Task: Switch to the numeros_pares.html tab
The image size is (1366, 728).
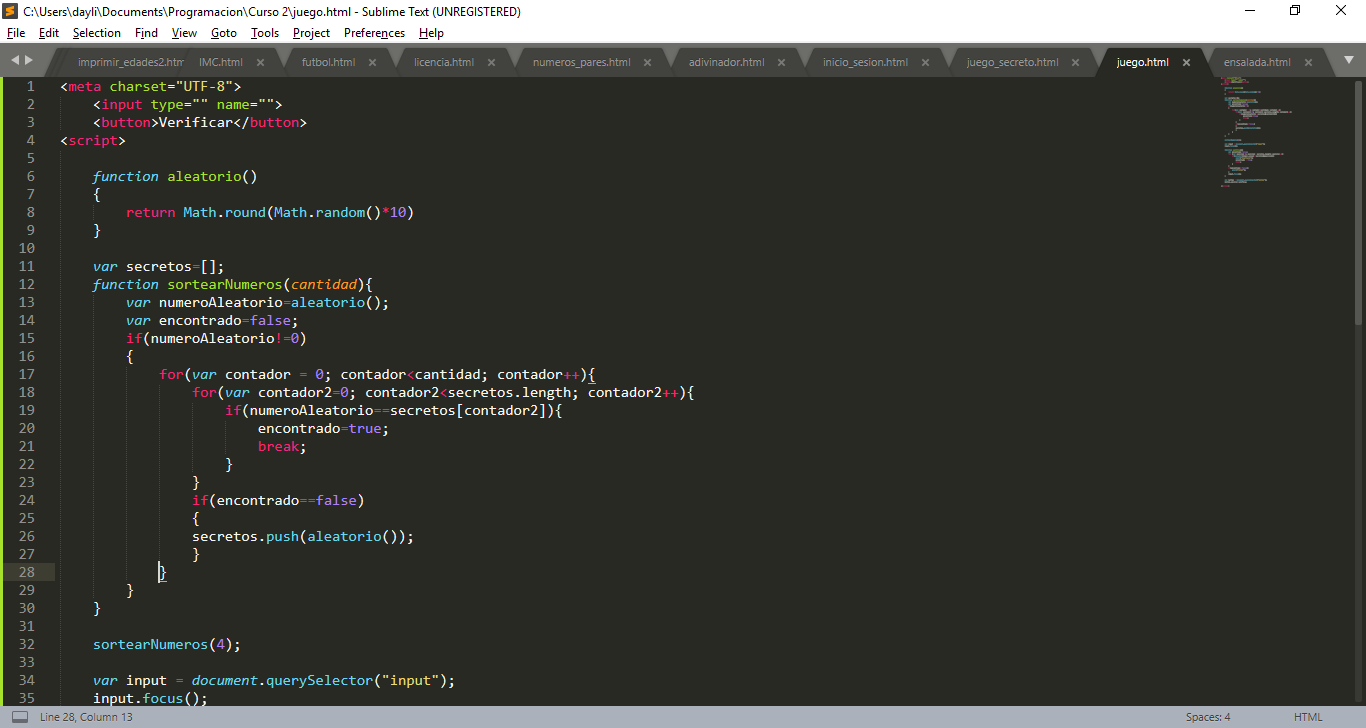Action: [581, 62]
